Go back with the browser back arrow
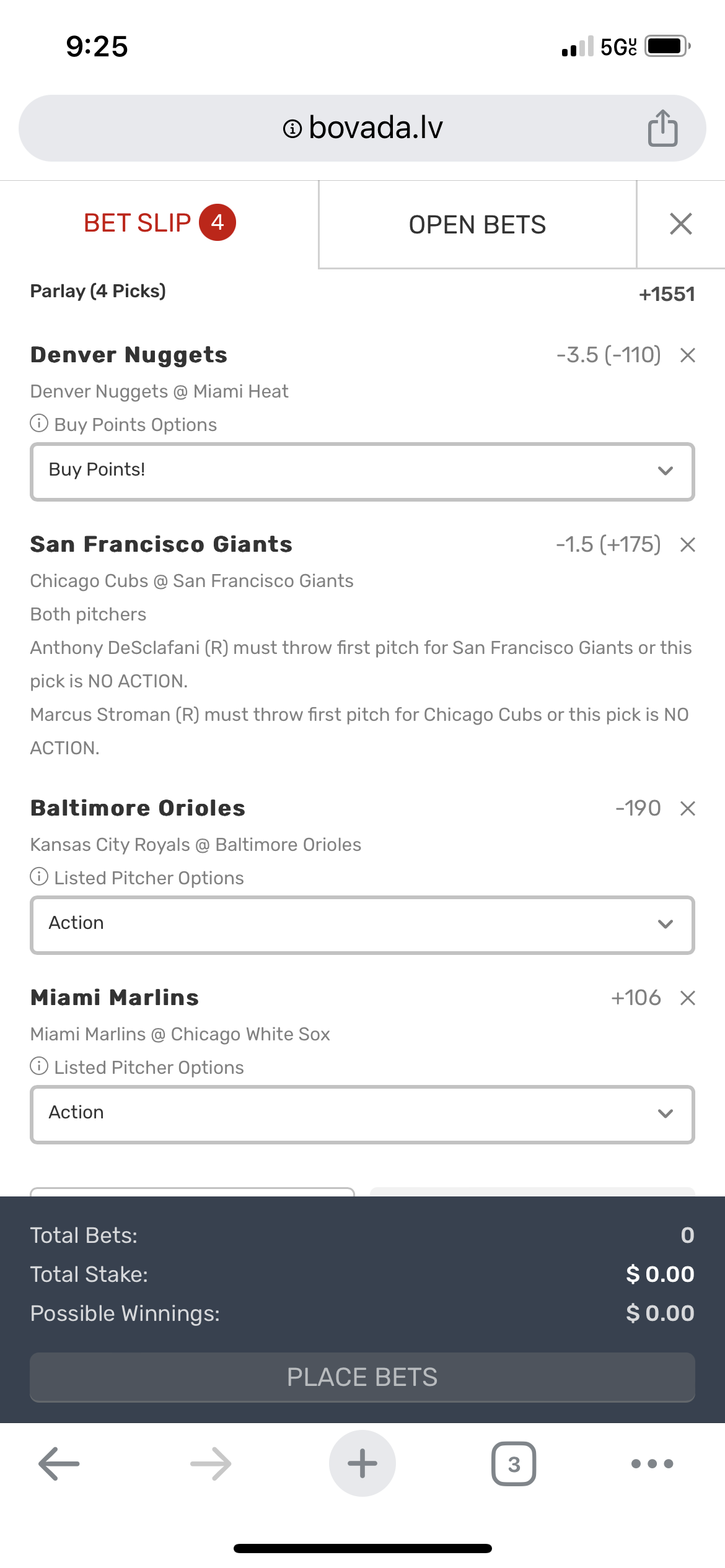Viewport: 725px width, 1568px height. click(59, 1464)
